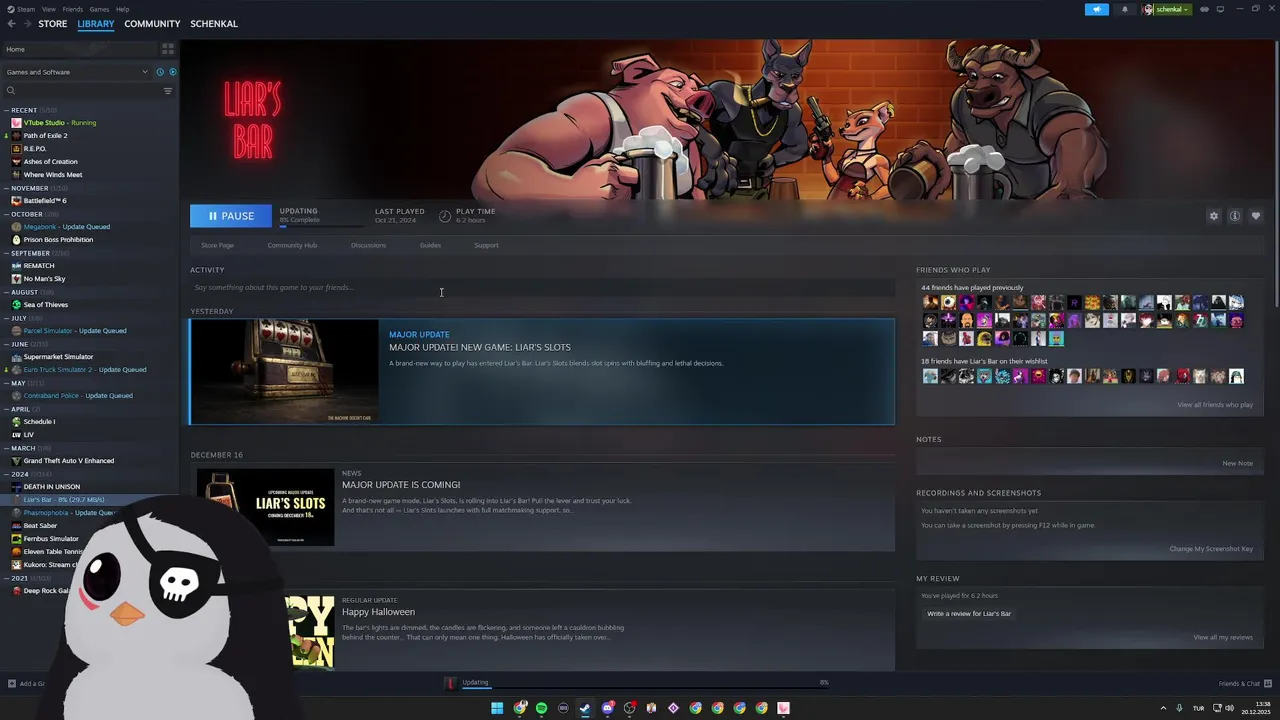Select Grand Theft Auto V Enhanced
Viewport: 1280px width, 720px height.
(x=68, y=461)
